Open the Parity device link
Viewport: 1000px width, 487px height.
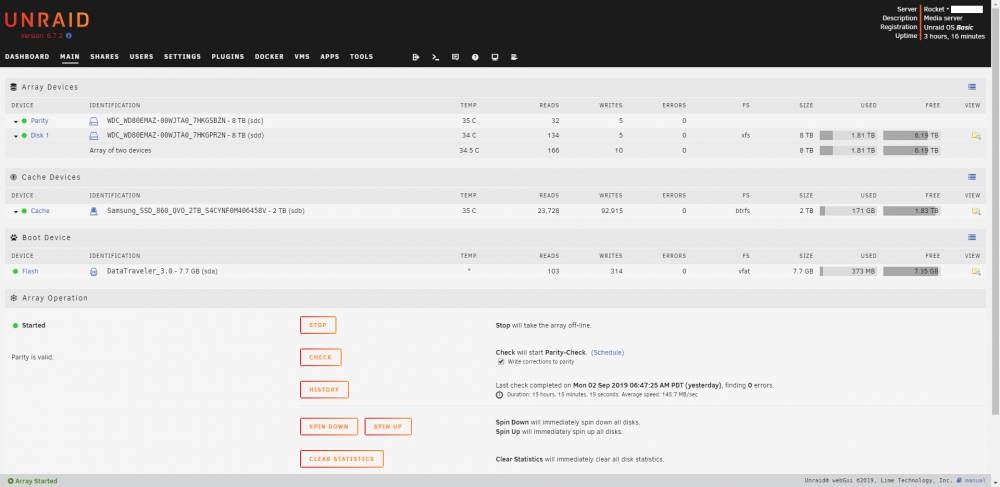(40, 120)
